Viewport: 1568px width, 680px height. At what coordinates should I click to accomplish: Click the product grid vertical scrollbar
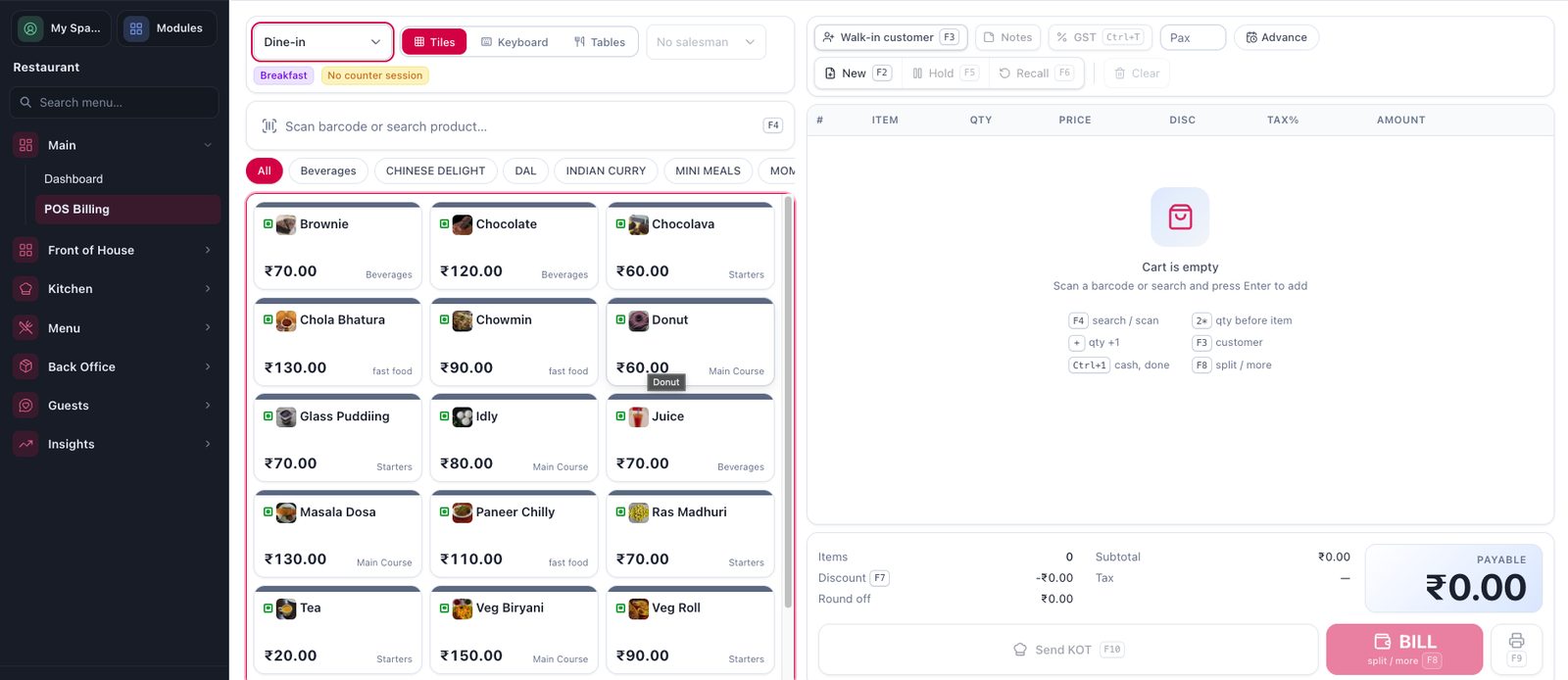coord(788,402)
